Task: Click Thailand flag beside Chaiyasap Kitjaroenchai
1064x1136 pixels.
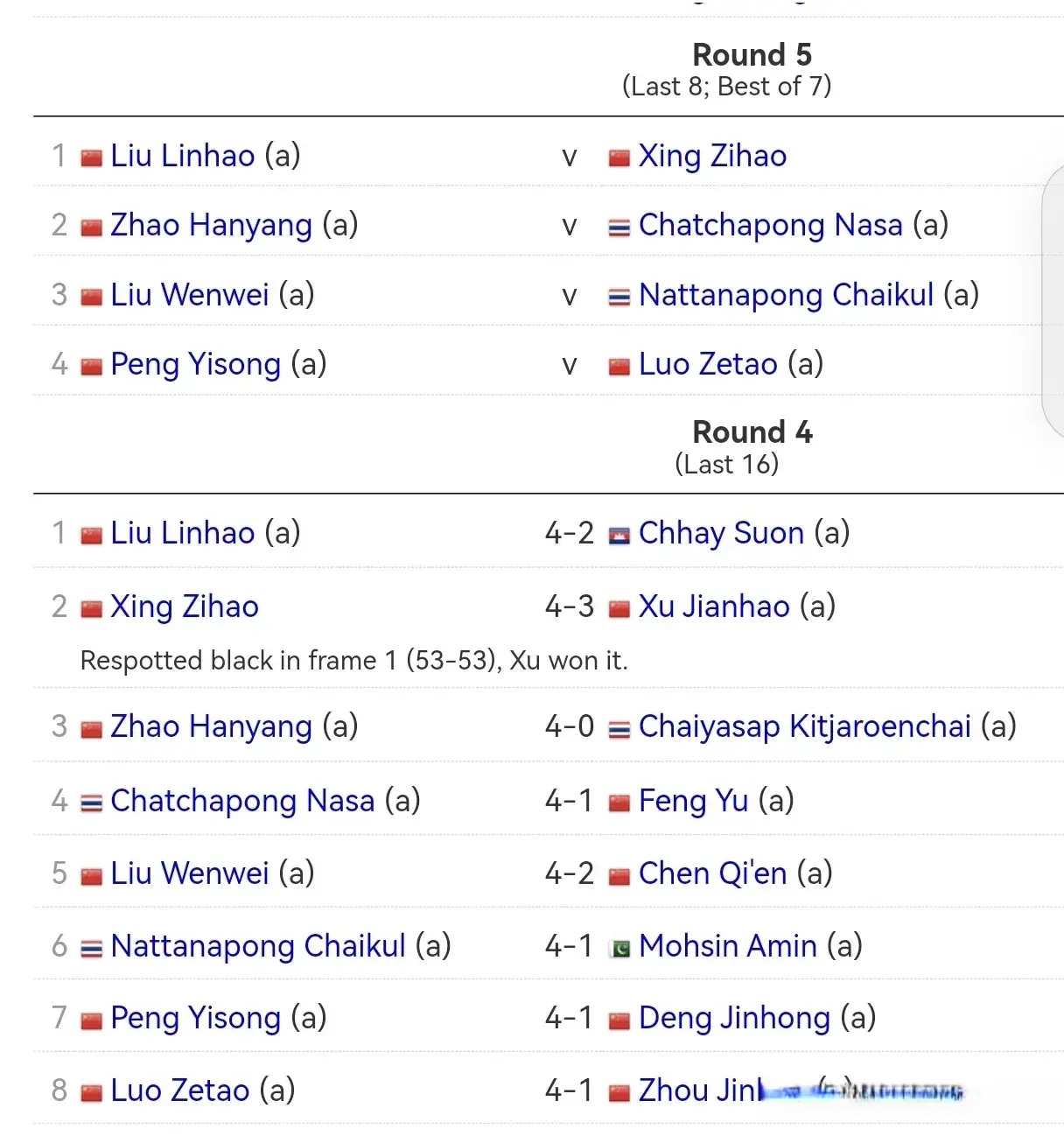Action: pyautogui.click(x=619, y=729)
